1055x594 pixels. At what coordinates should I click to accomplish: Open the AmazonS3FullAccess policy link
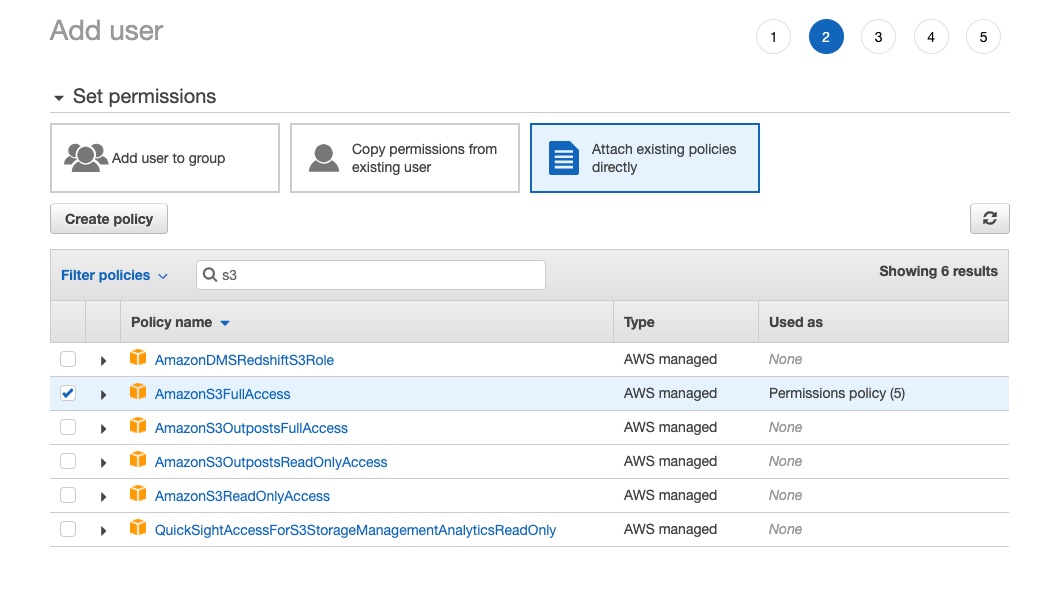coord(223,394)
